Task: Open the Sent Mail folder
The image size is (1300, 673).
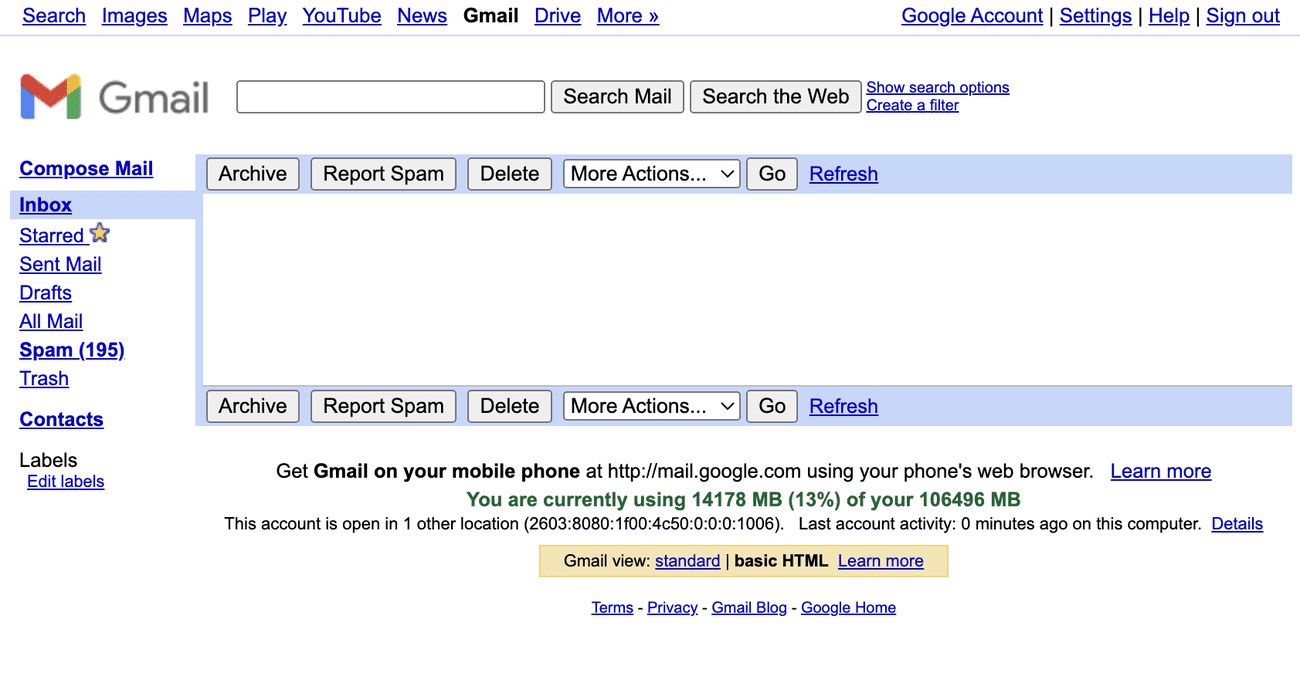Action: coord(60,264)
